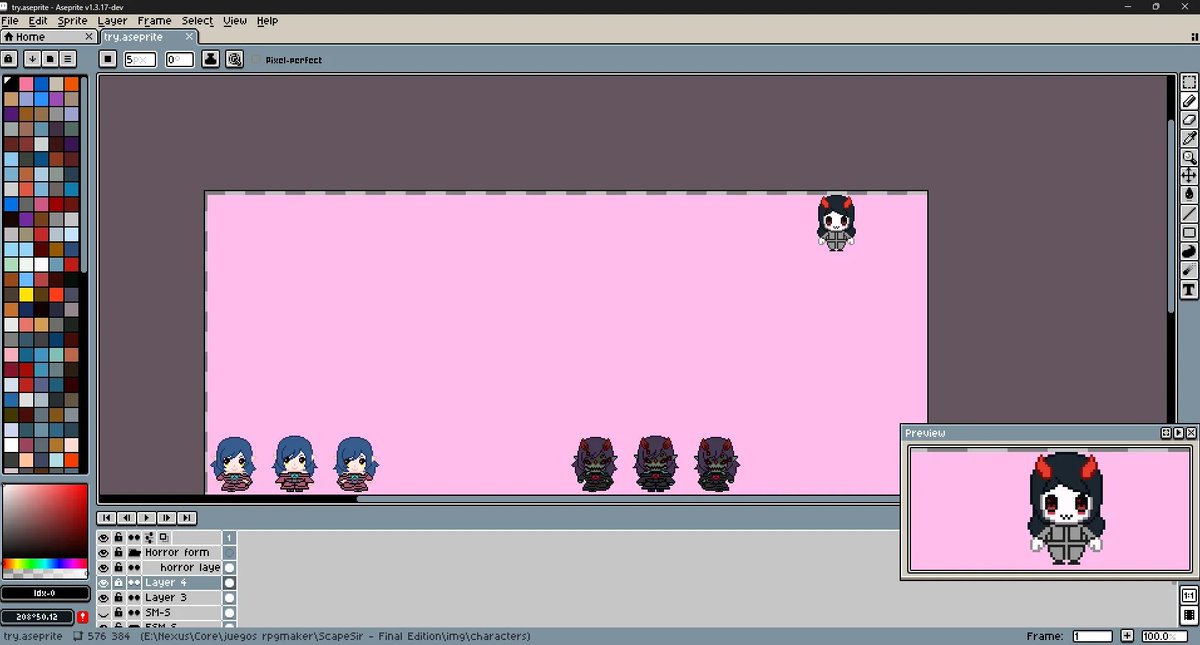Go to the previous frame

click(x=126, y=517)
